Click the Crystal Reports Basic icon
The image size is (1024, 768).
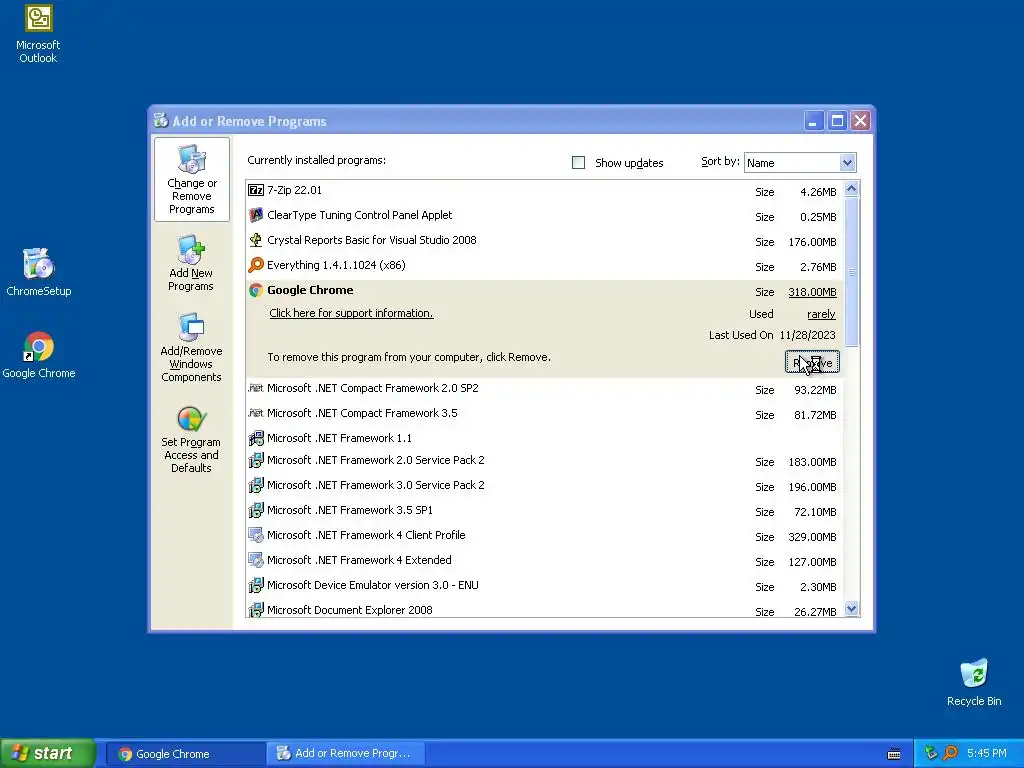[x=256, y=240]
